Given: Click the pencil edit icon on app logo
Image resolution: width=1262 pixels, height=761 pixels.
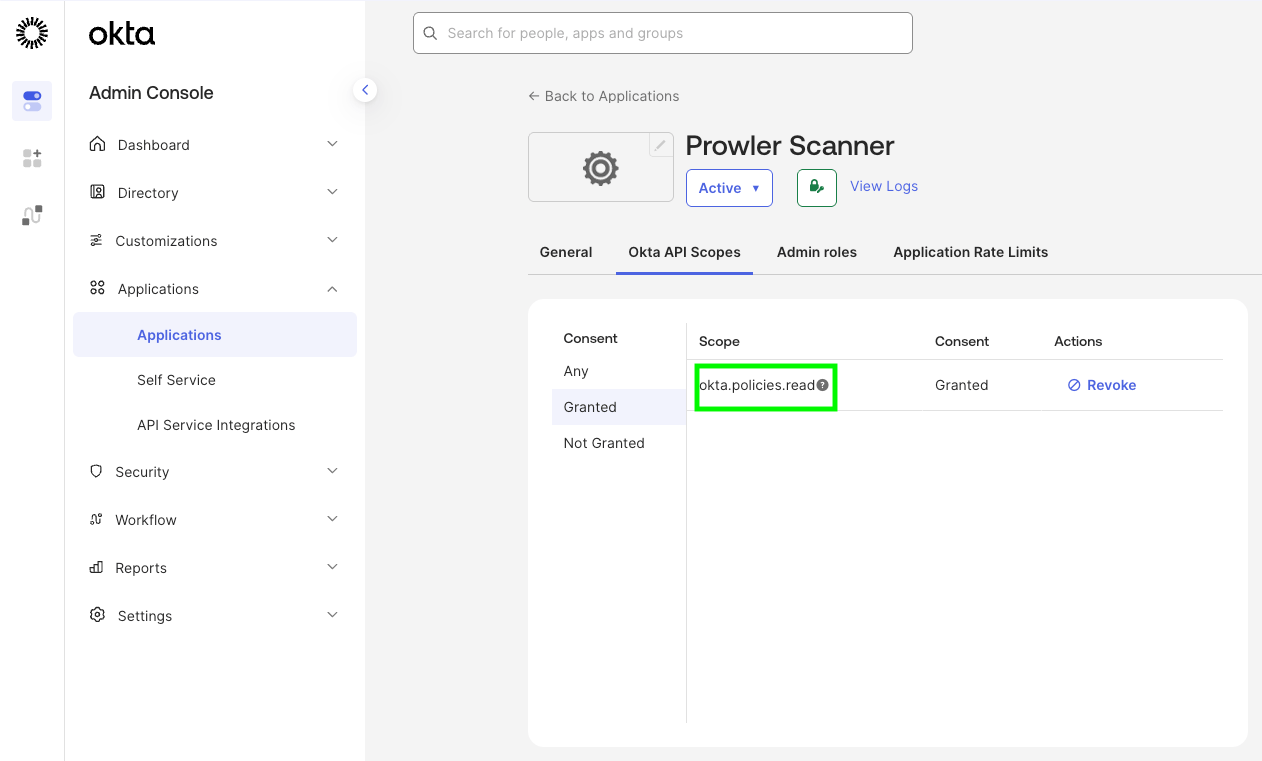Looking at the screenshot, I should 660,145.
